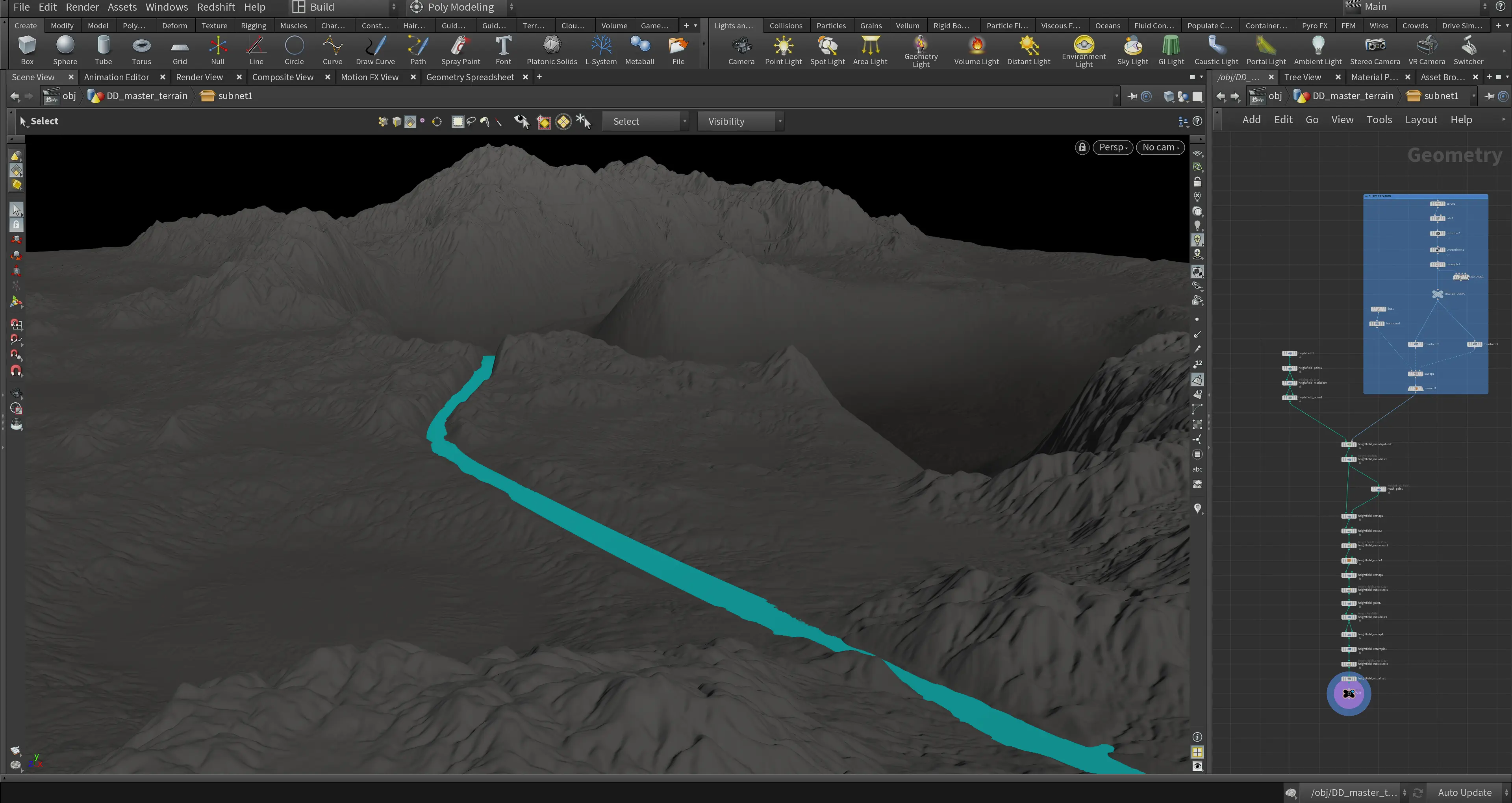Viewport: 1512px width, 803px height.
Task: Add a Distant Light
Action: tap(1028, 50)
